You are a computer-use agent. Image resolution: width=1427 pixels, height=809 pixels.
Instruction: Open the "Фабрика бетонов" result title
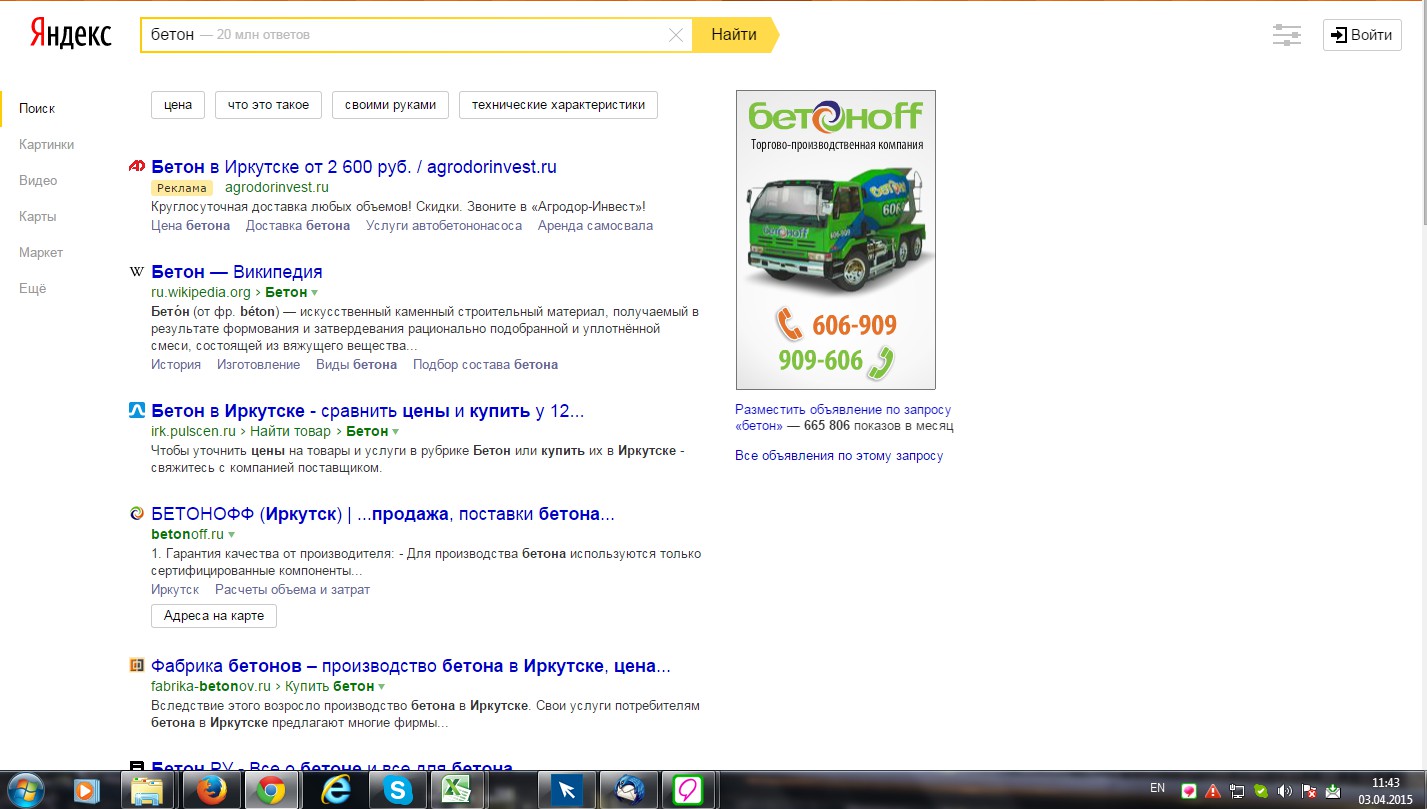tap(411, 666)
